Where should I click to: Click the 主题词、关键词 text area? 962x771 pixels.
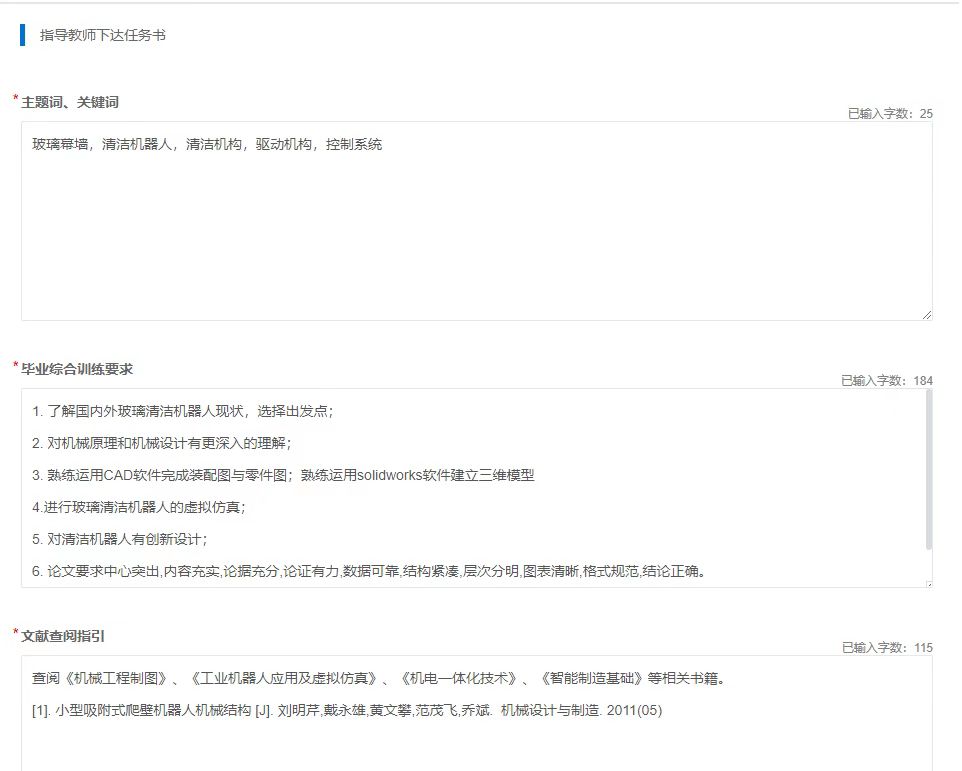[477, 221]
